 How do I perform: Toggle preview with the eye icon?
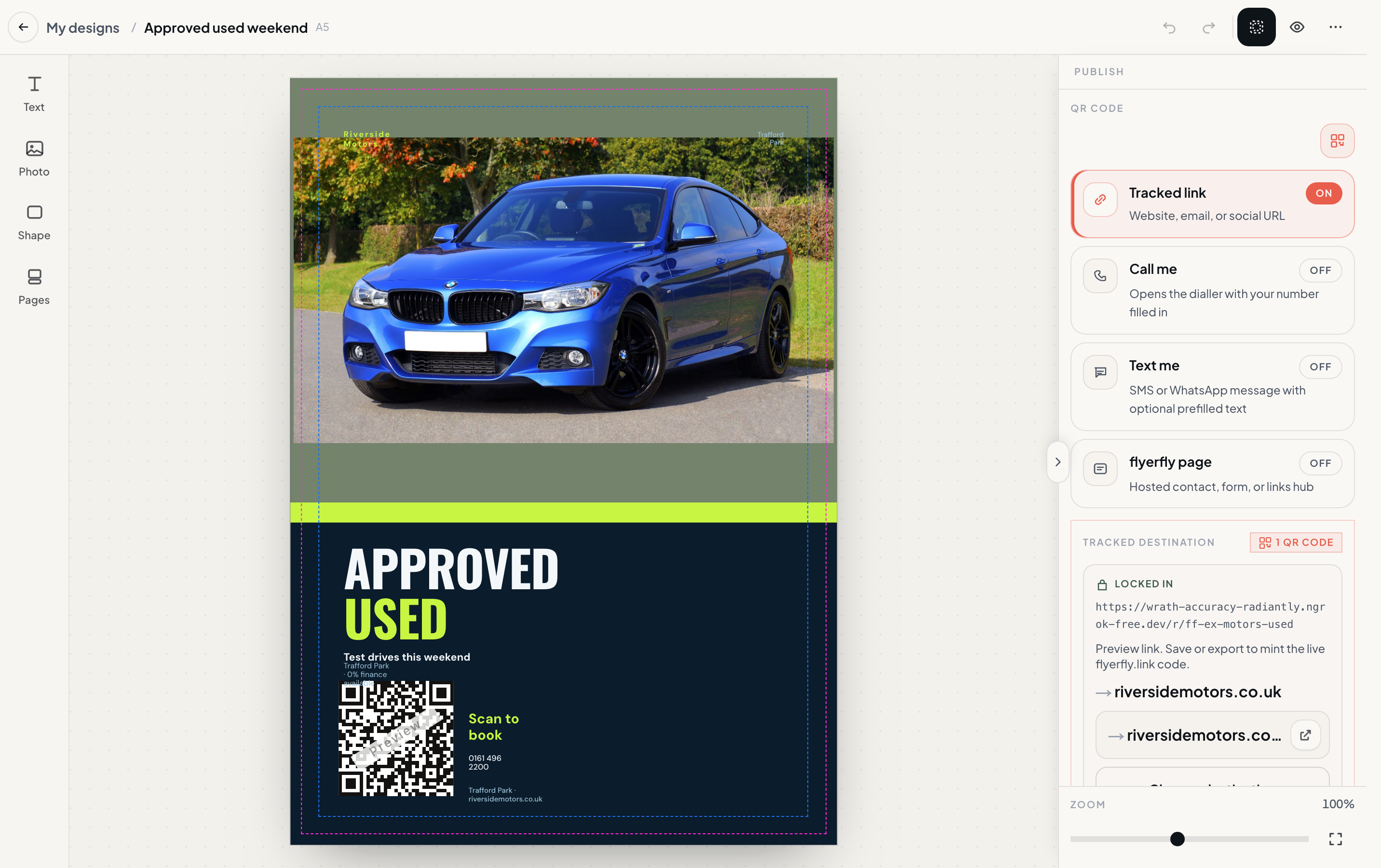1297,27
